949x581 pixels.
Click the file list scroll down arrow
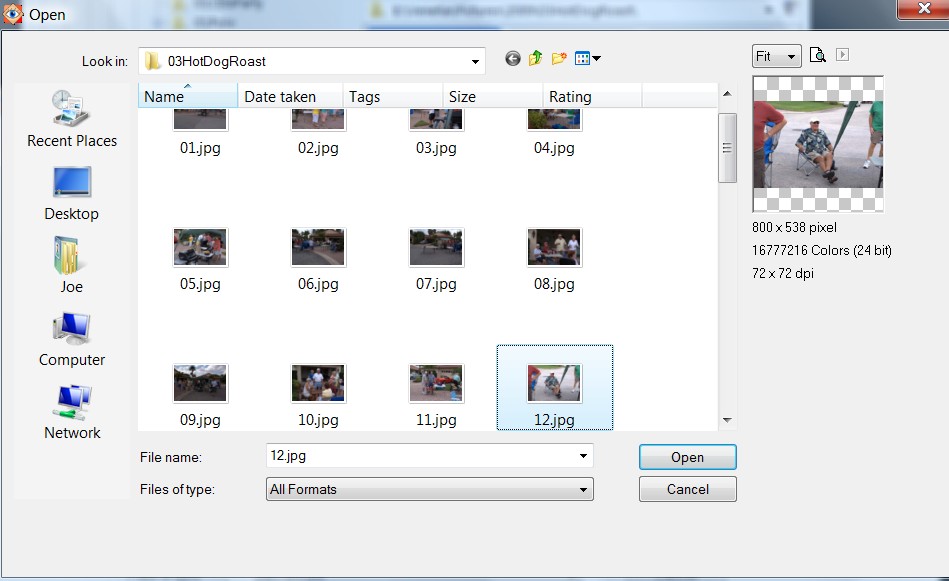(x=727, y=420)
